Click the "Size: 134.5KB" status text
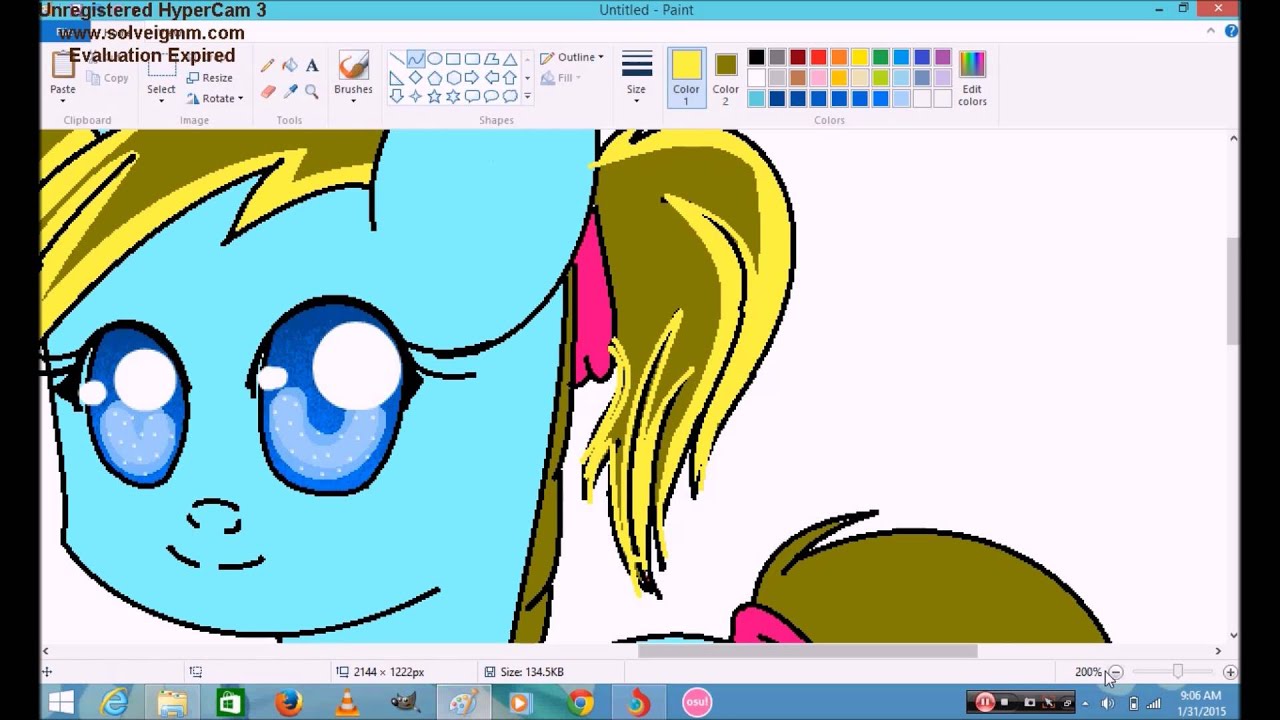This screenshot has width=1280, height=720. click(531, 672)
